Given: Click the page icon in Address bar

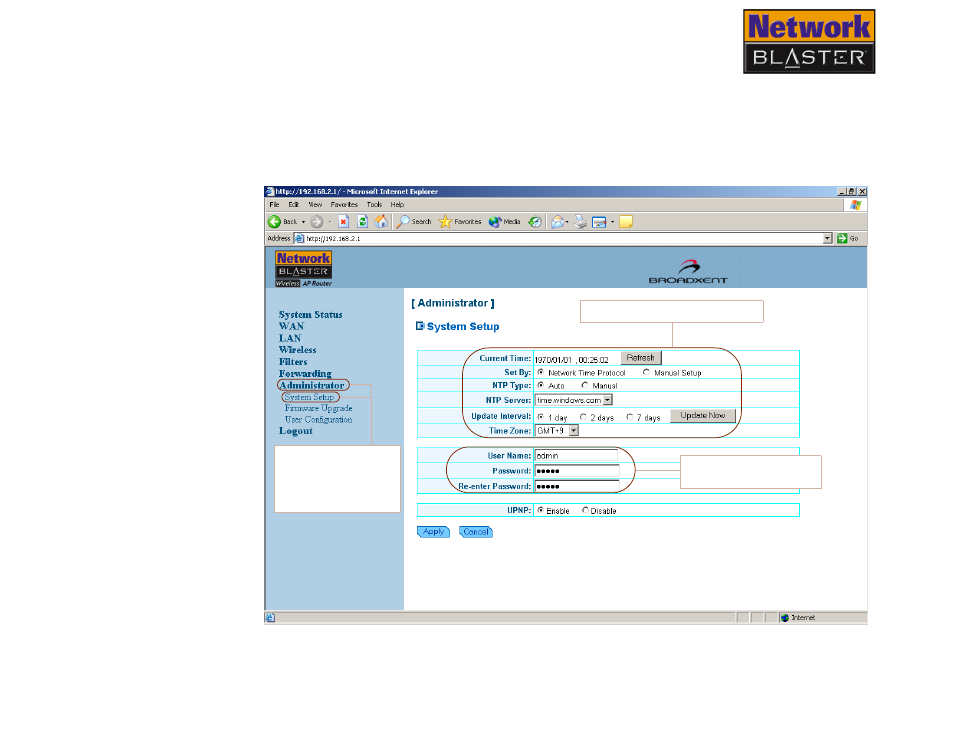Looking at the screenshot, I should point(299,238).
